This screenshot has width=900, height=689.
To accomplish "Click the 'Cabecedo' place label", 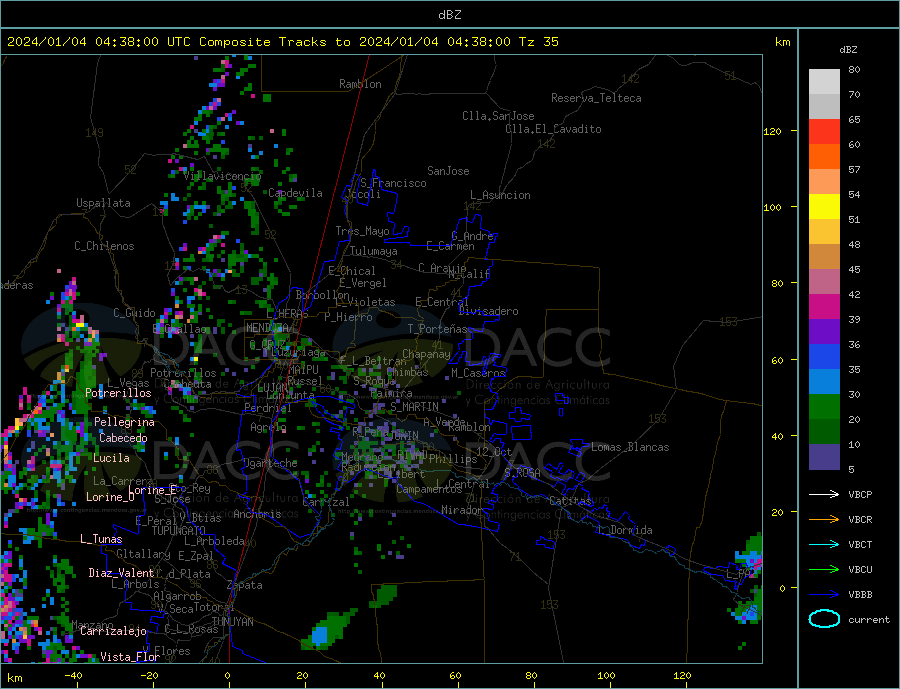I will tap(123, 438).
